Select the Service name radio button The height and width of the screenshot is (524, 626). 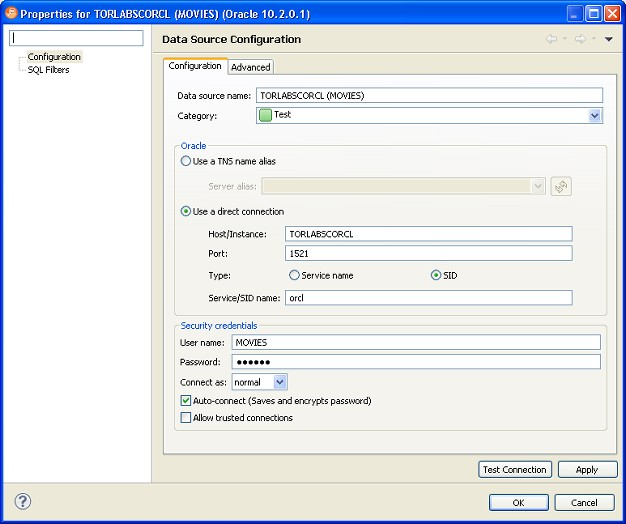[x=294, y=275]
